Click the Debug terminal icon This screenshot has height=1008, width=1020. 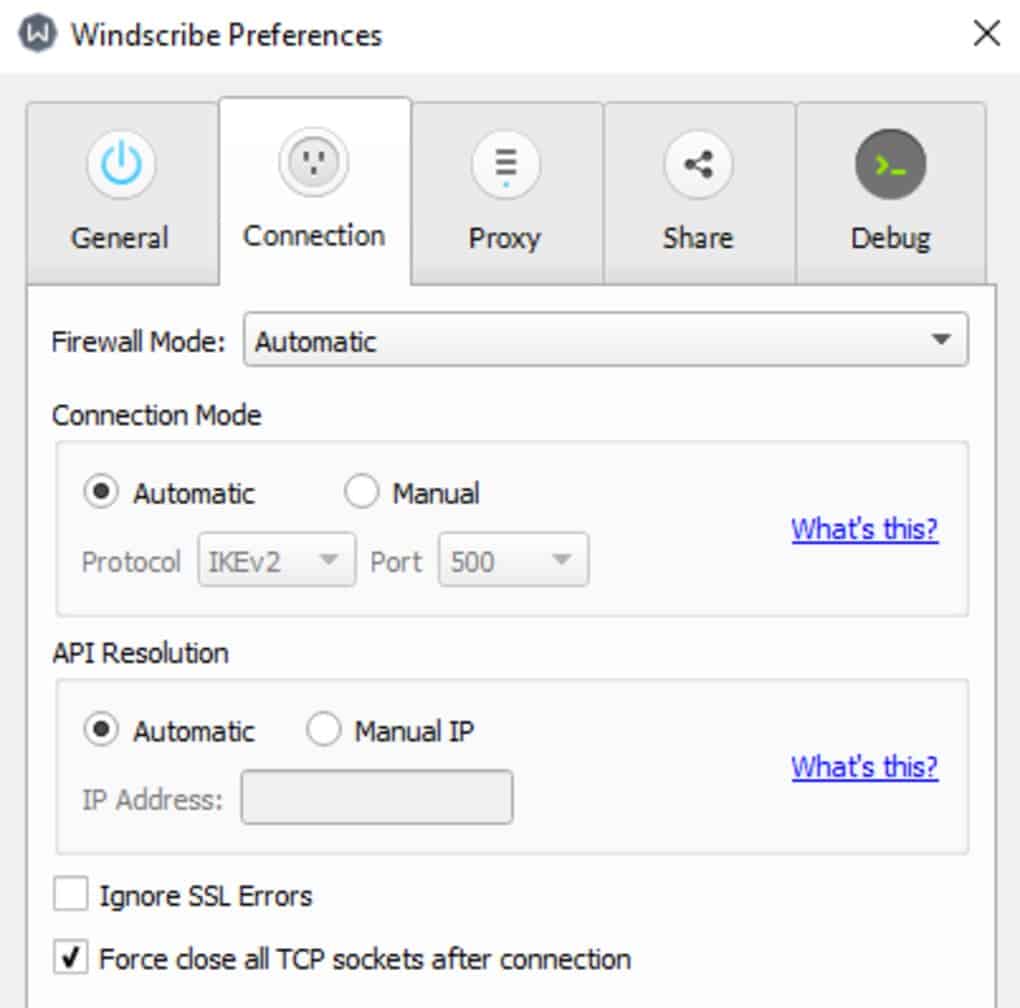[890, 165]
